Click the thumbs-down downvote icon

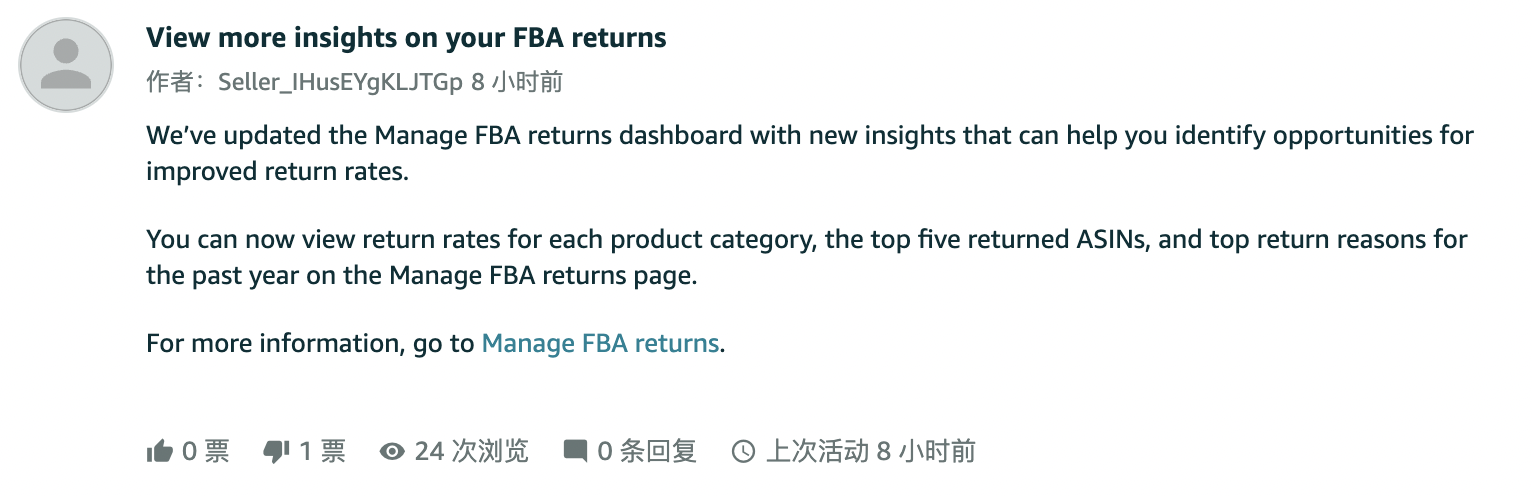tap(275, 452)
